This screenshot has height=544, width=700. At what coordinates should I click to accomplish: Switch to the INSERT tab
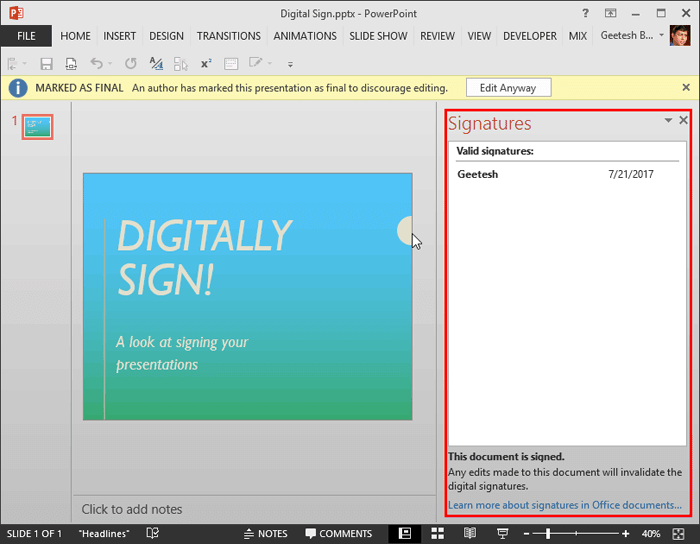[120, 36]
